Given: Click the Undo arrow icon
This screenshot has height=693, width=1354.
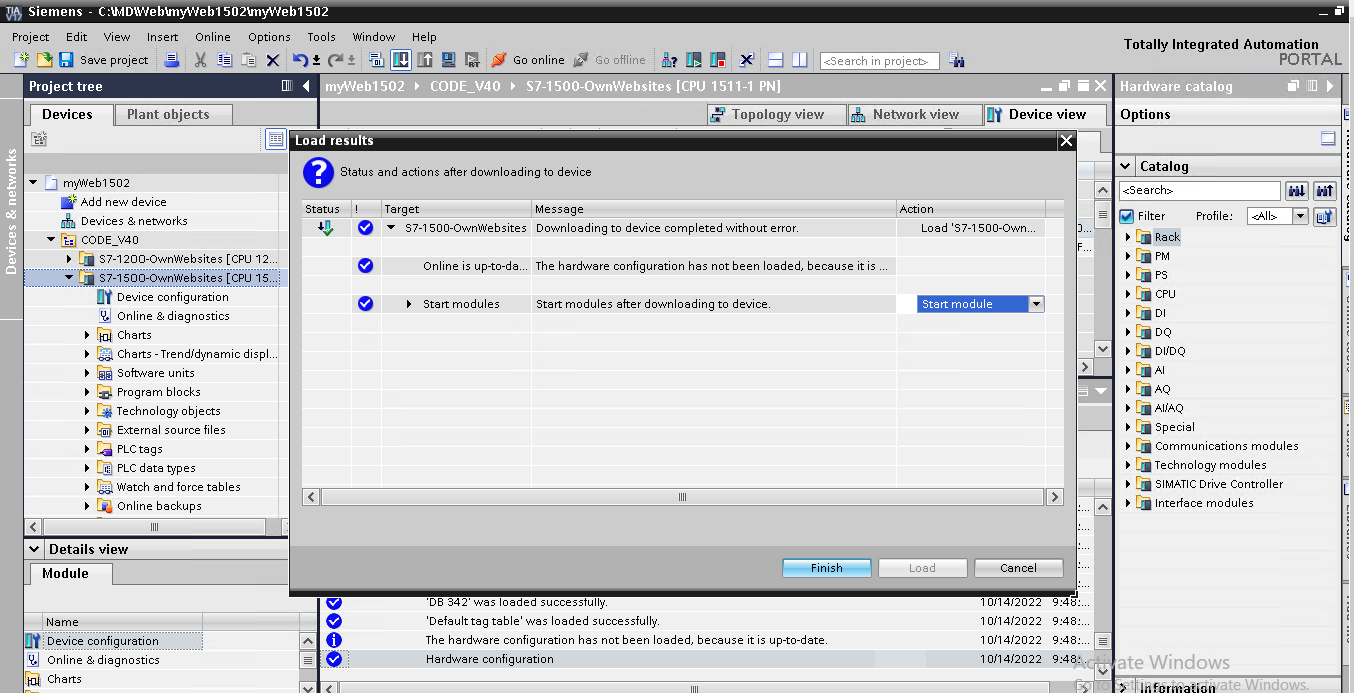Looking at the screenshot, I should (300, 60).
